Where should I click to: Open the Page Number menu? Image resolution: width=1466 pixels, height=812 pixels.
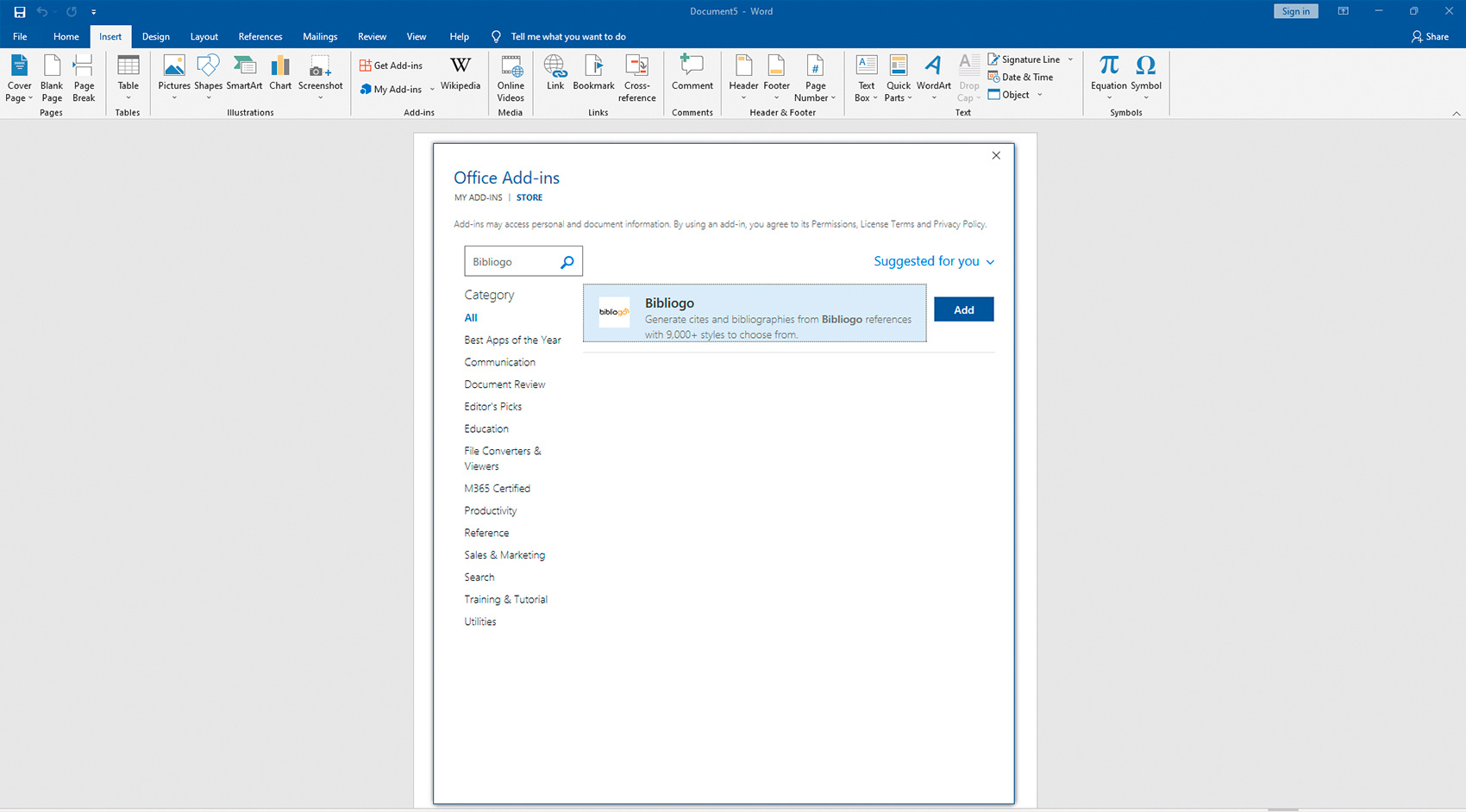click(815, 78)
